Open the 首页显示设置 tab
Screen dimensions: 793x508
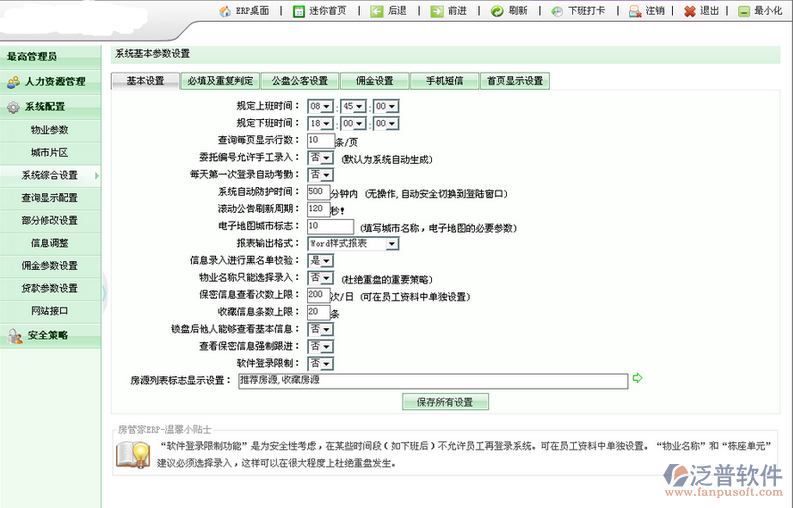(515, 81)
